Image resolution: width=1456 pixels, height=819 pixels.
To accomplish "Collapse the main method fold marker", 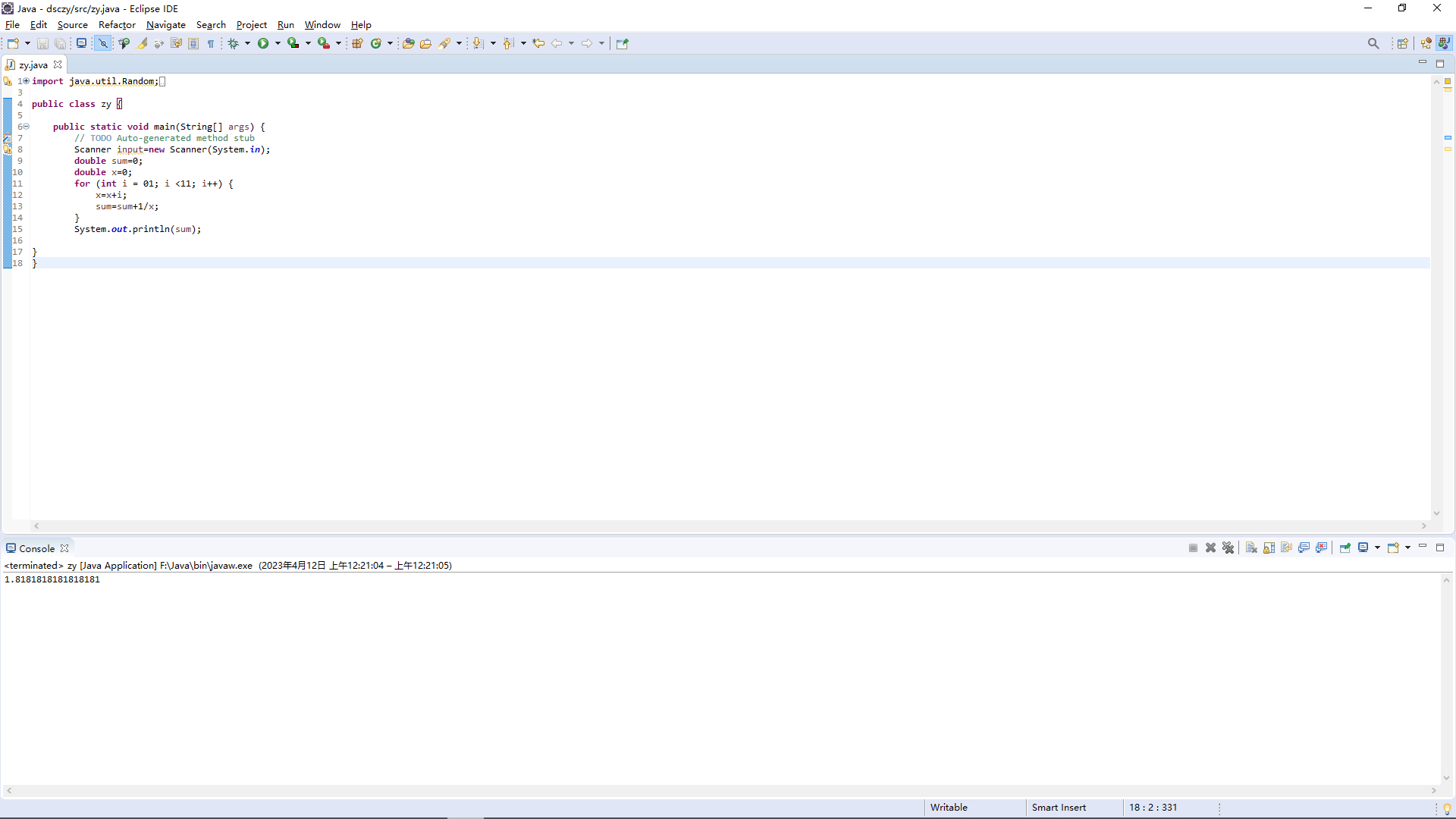I will 26,127.
